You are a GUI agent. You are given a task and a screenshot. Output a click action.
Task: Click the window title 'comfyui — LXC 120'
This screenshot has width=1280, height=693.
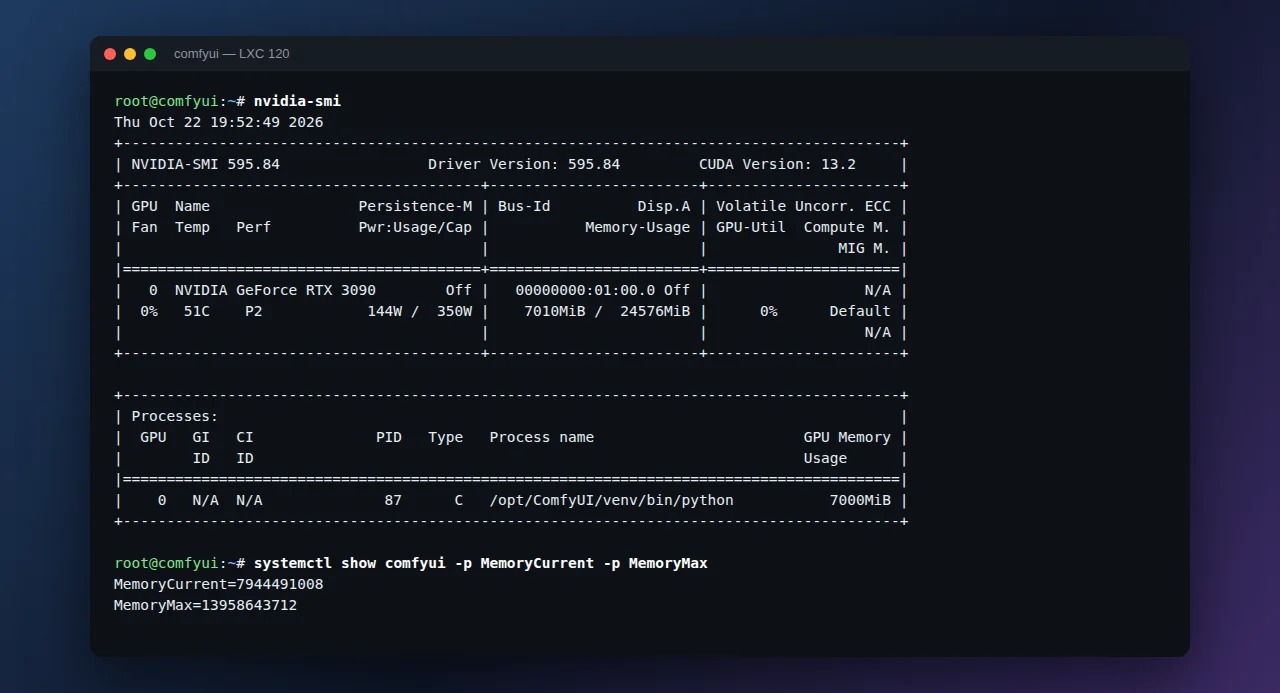[232, 54]
